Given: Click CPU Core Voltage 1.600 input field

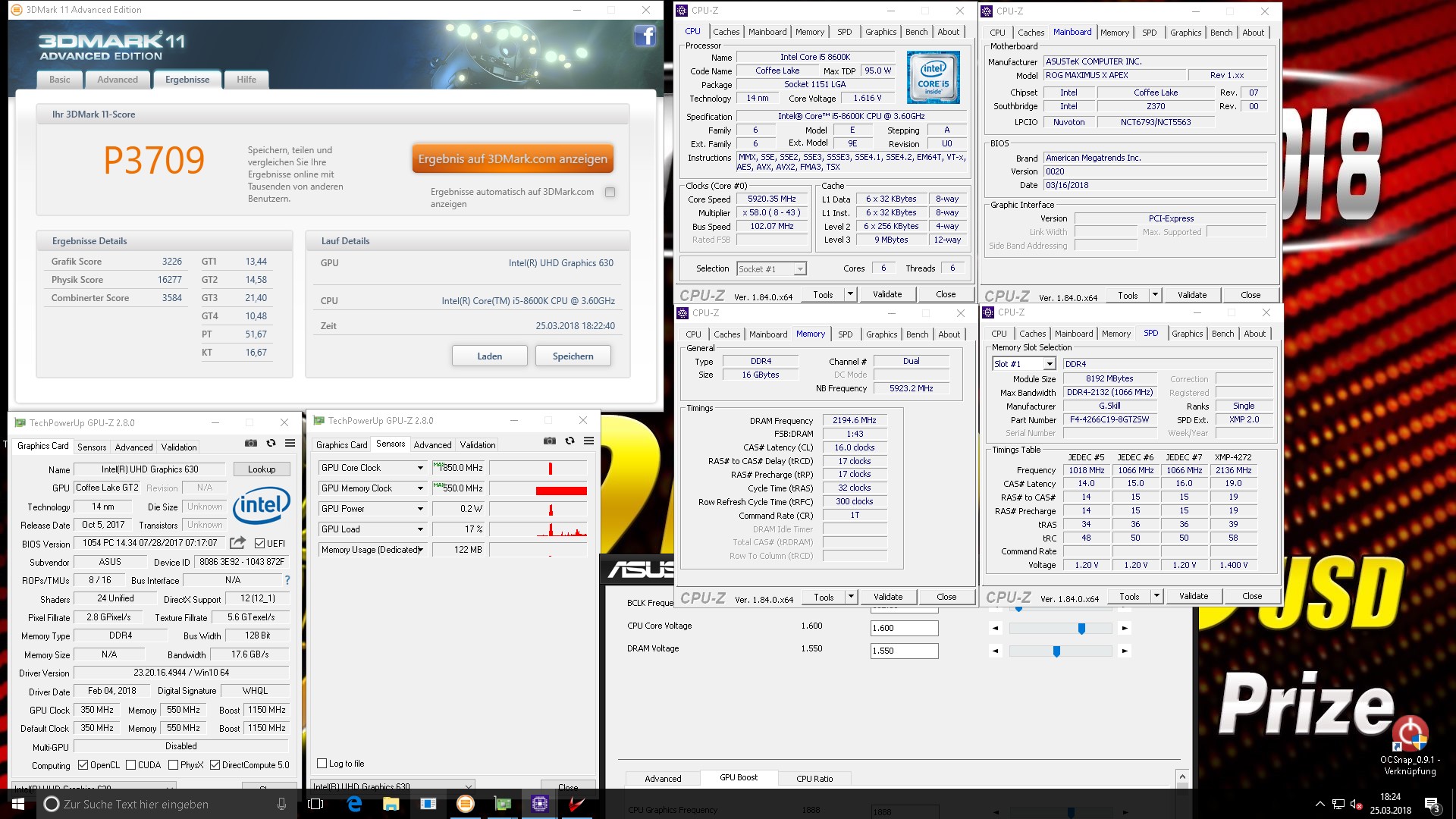Looking at the screenshot, I should click(905, 629).
